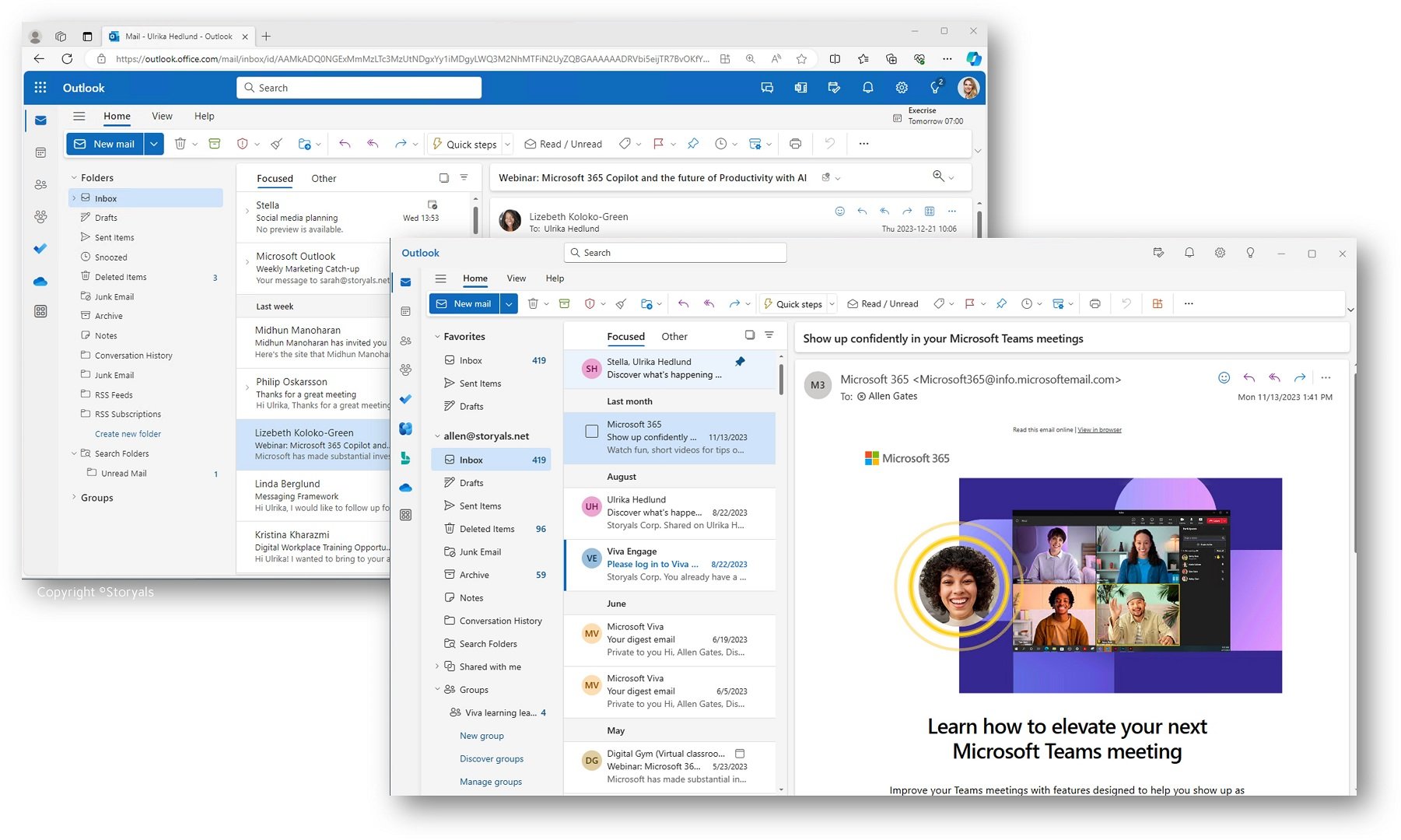Click the View in browser link

tap(1098, 429)
